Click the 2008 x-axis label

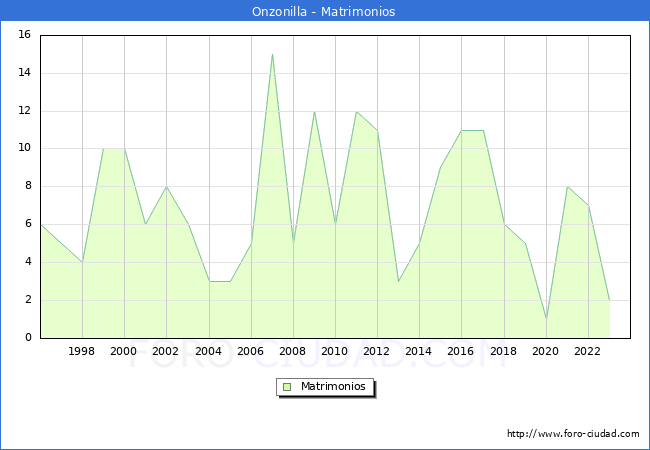pyautogui.click(x=293, y=351)
